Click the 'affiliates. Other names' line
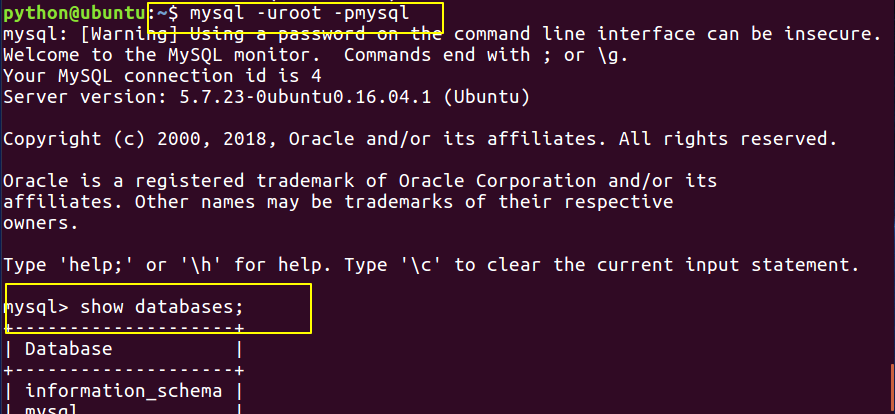 click(x=338, y=202)
